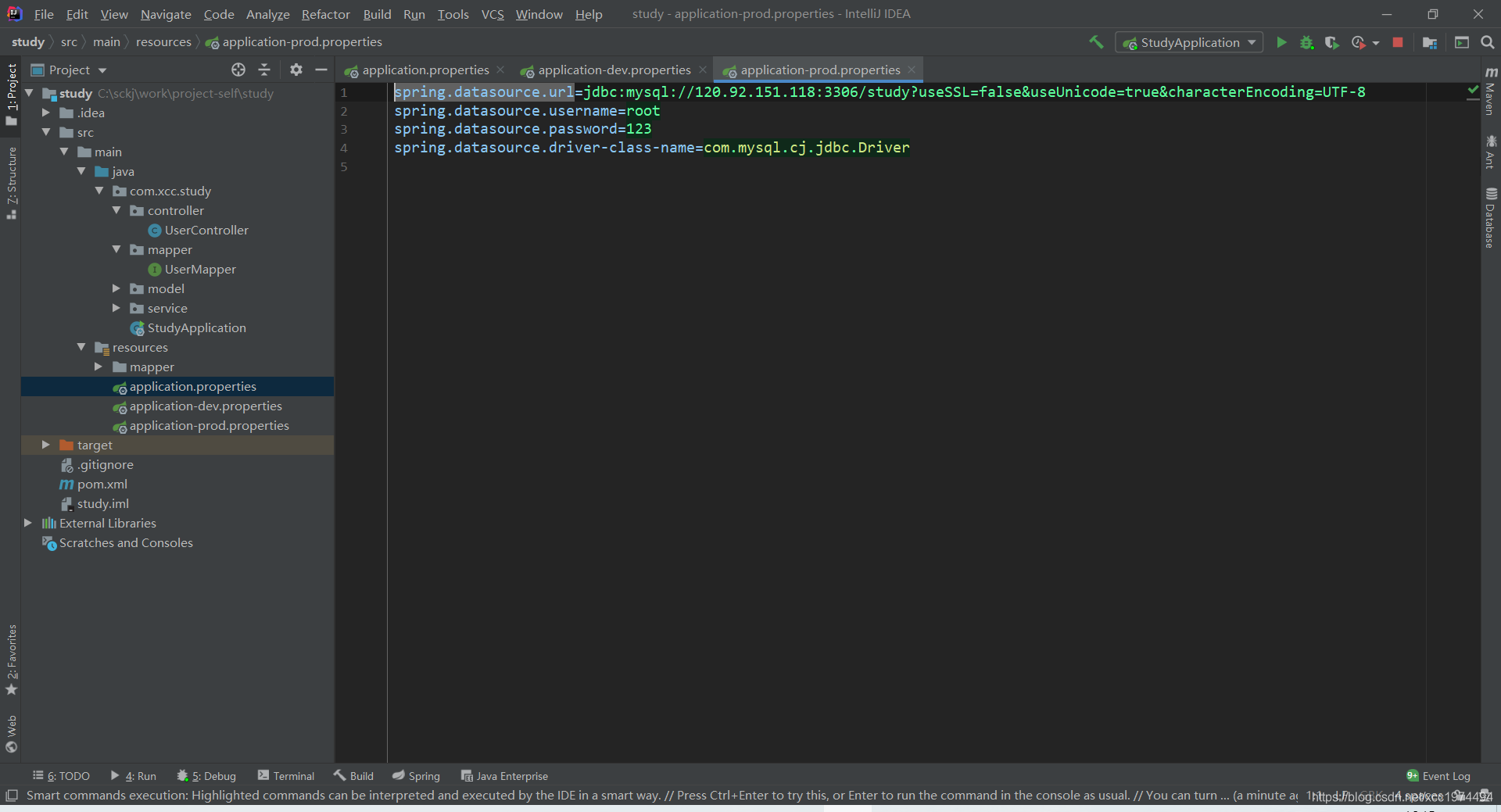Screen dimensions: 1501x812
Task: Open the TODO tool window
Action: (x=61, y=776)
